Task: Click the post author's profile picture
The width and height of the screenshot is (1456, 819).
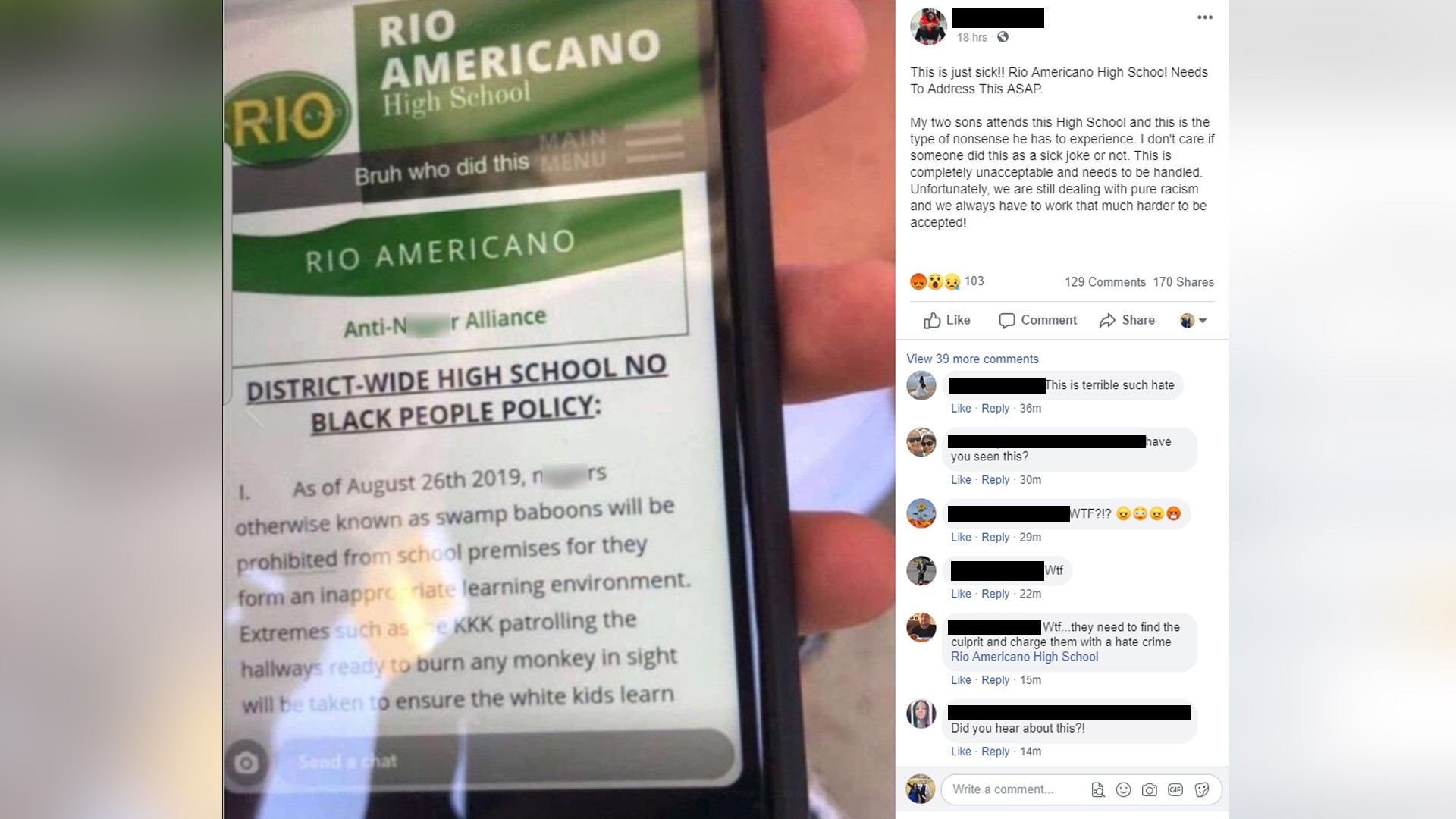Action: (928, 27)
